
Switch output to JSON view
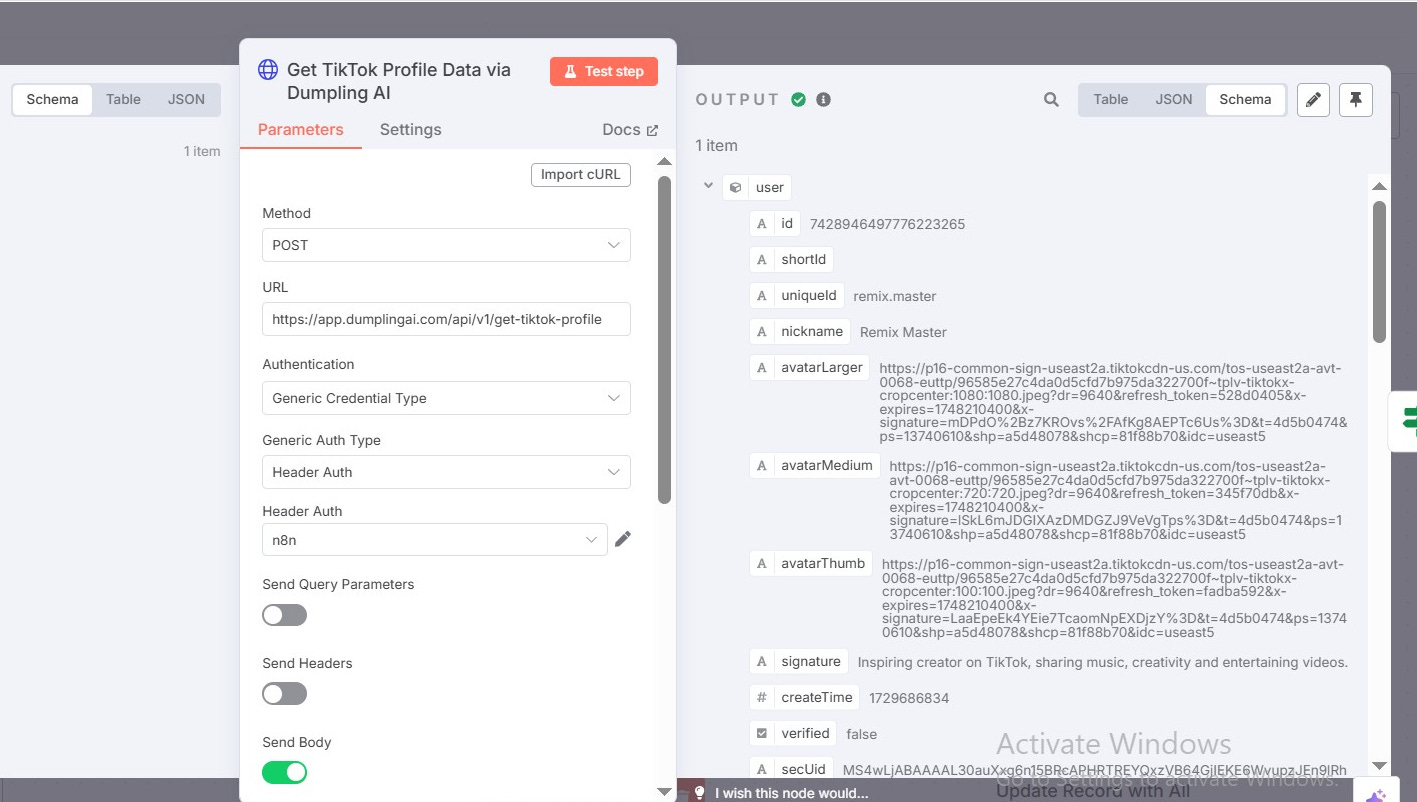1173,99
